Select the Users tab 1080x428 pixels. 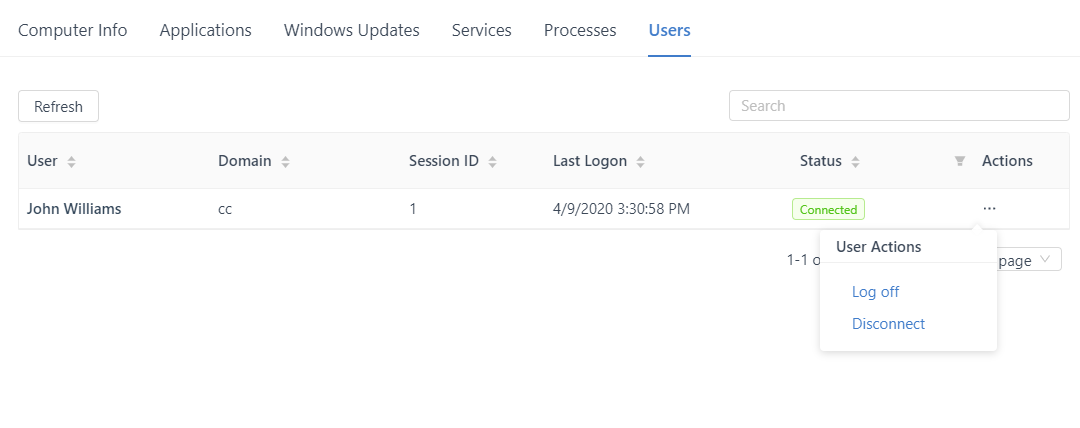669,30
